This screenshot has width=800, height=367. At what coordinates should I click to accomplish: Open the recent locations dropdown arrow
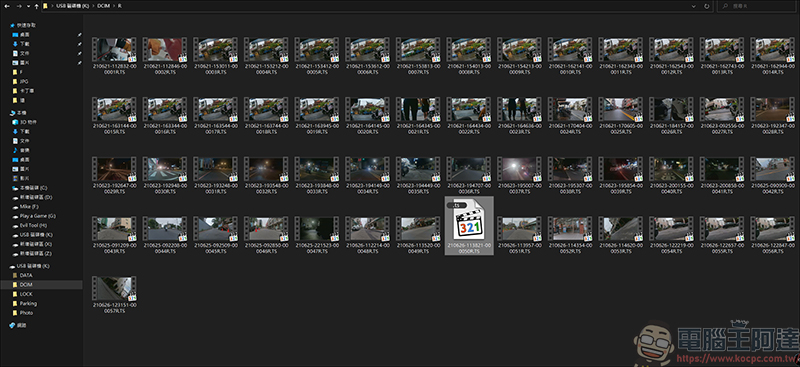[28, 6]
